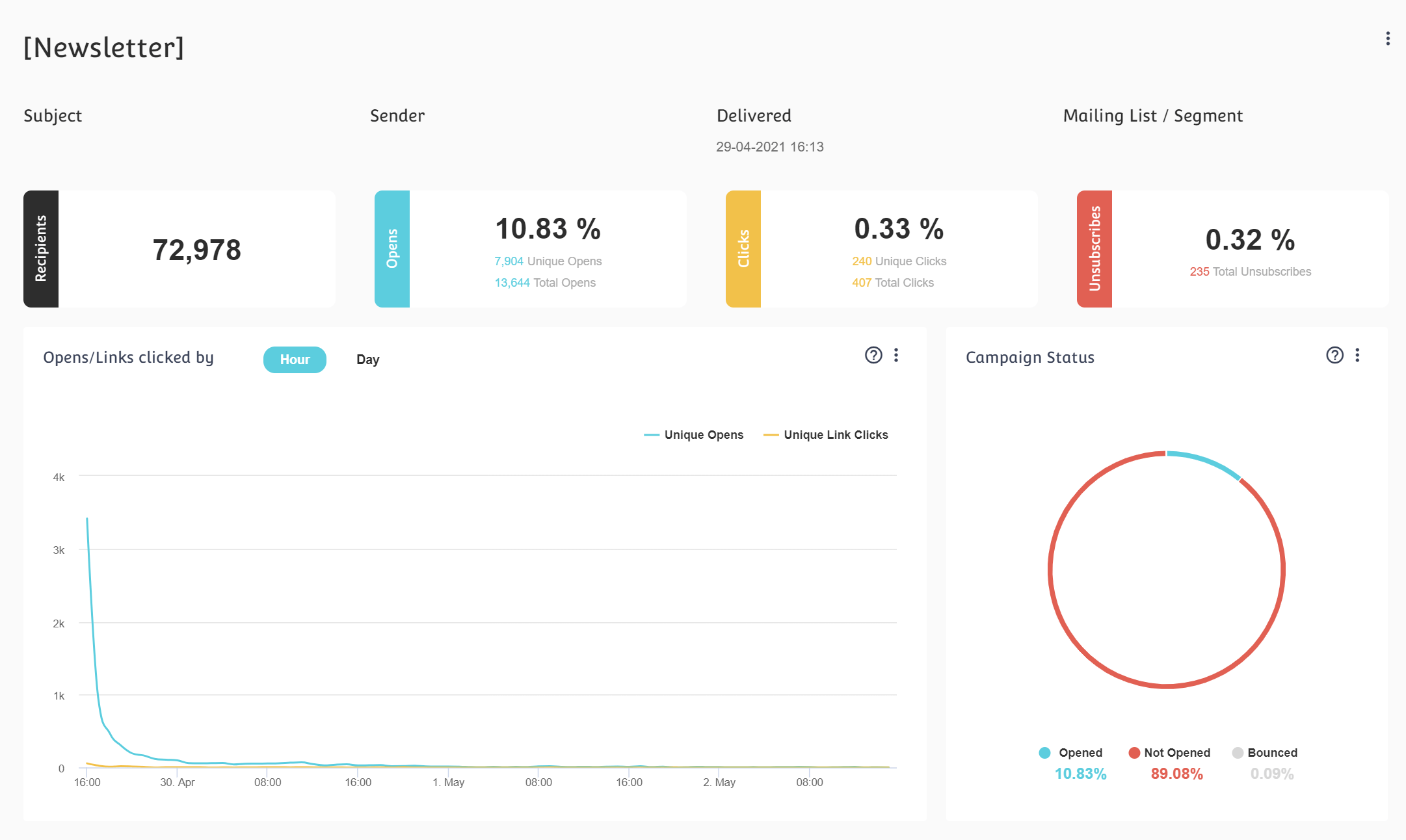This screenshot has width=1406, height=840.
Task: Select the Hour time grouping button
Action: 295,358
